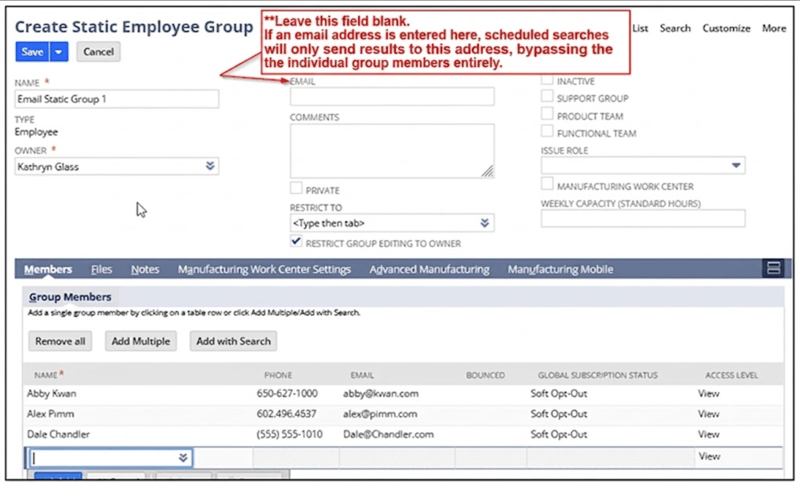
Task: Click the subtab layout toggle icon
Action: pyautogui.click(x=773, y=268)
